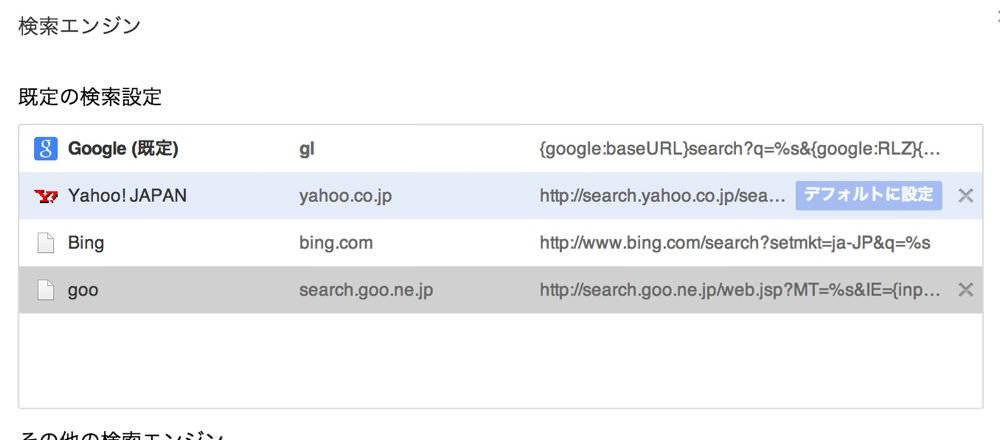Select the goo engine name
This screenshot has width=1000, height=440.
[83, 291]
